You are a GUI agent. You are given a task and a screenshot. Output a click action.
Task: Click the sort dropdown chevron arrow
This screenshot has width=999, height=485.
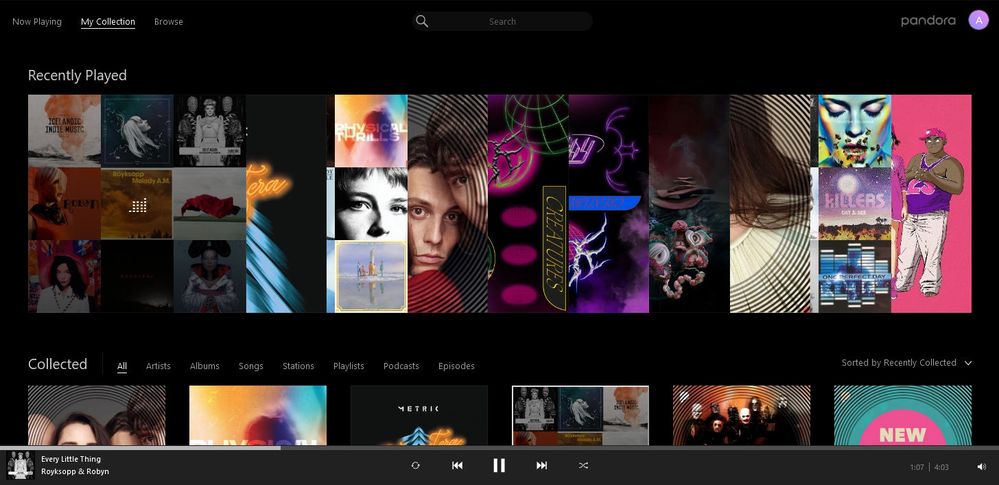click(968, 363)
